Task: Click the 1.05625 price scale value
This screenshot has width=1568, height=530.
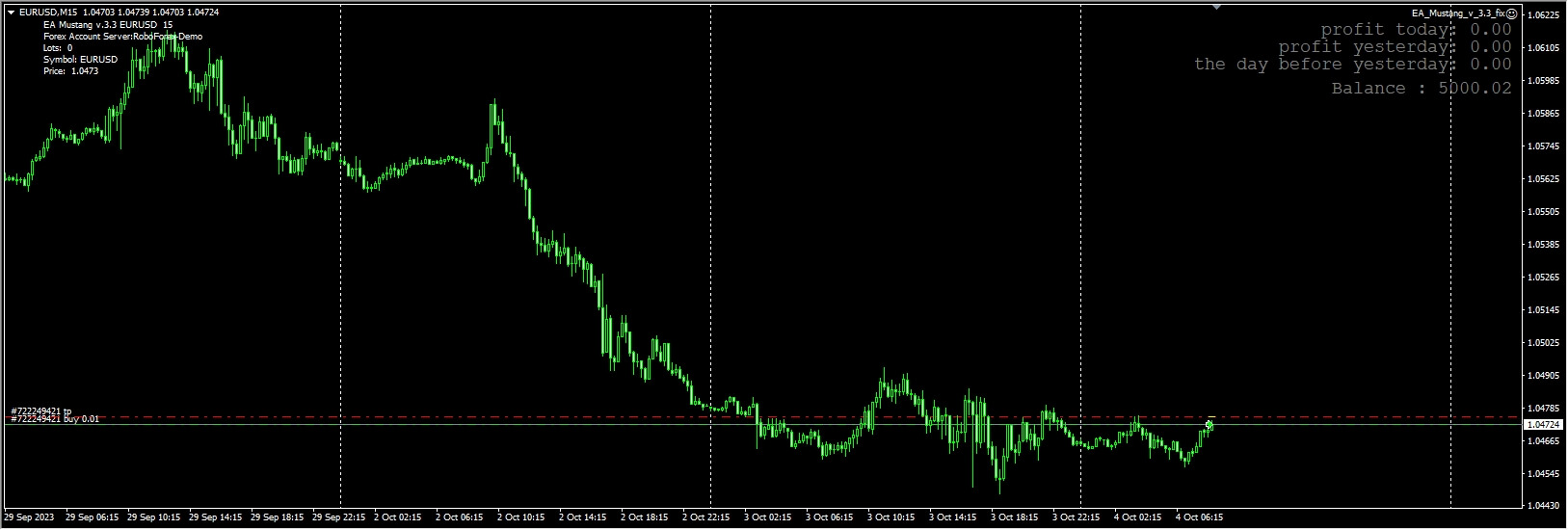Action: (1544, 179)
